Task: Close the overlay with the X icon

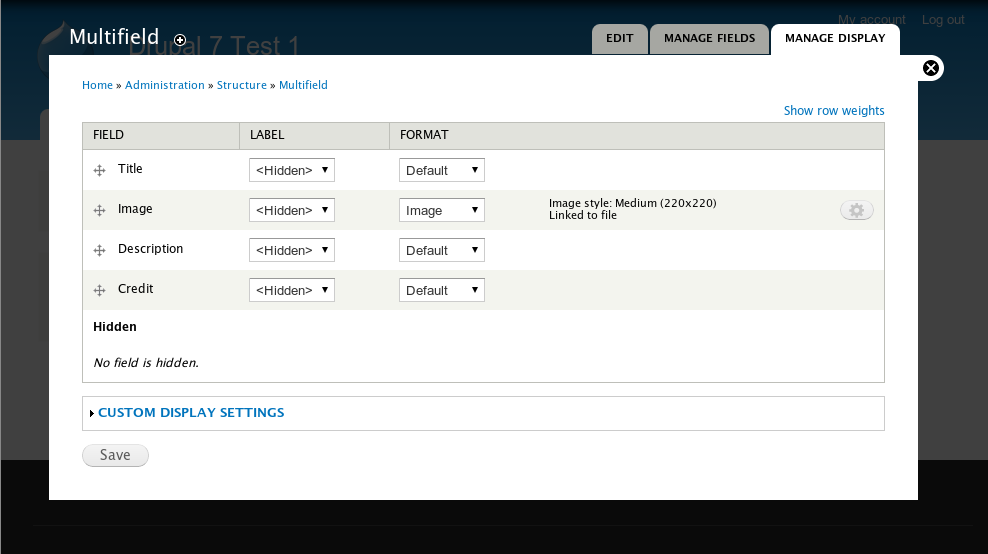Action: coord(931,68)
